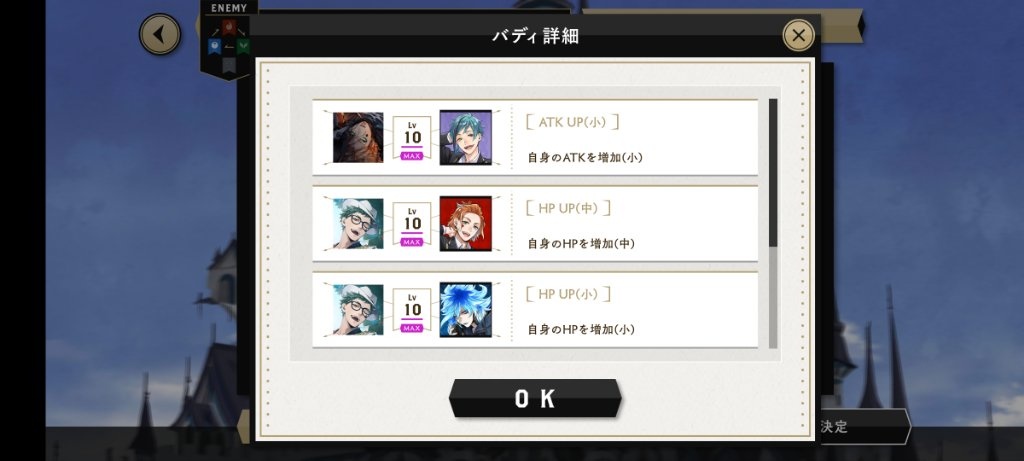
Task: Select the [HP UP(小)] title
Action: [568, 294]
